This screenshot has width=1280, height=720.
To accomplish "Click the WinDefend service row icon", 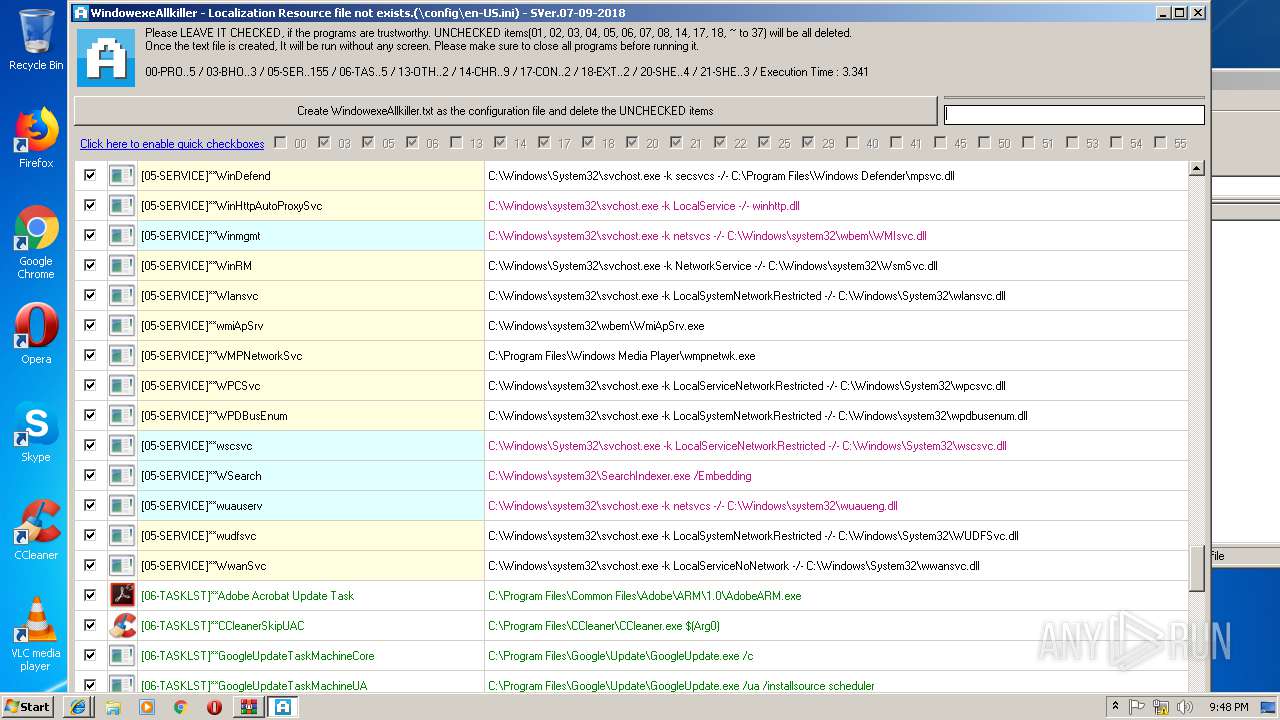I will click(x=122, y=175).
